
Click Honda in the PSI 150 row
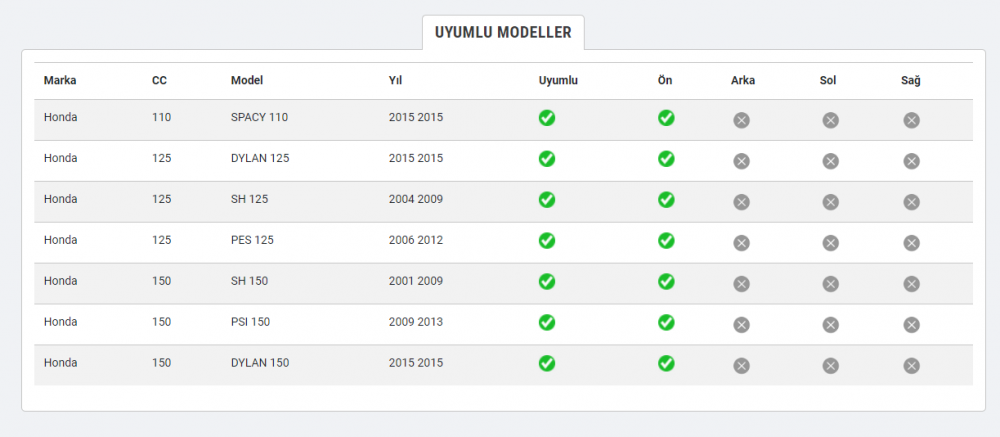61,322
